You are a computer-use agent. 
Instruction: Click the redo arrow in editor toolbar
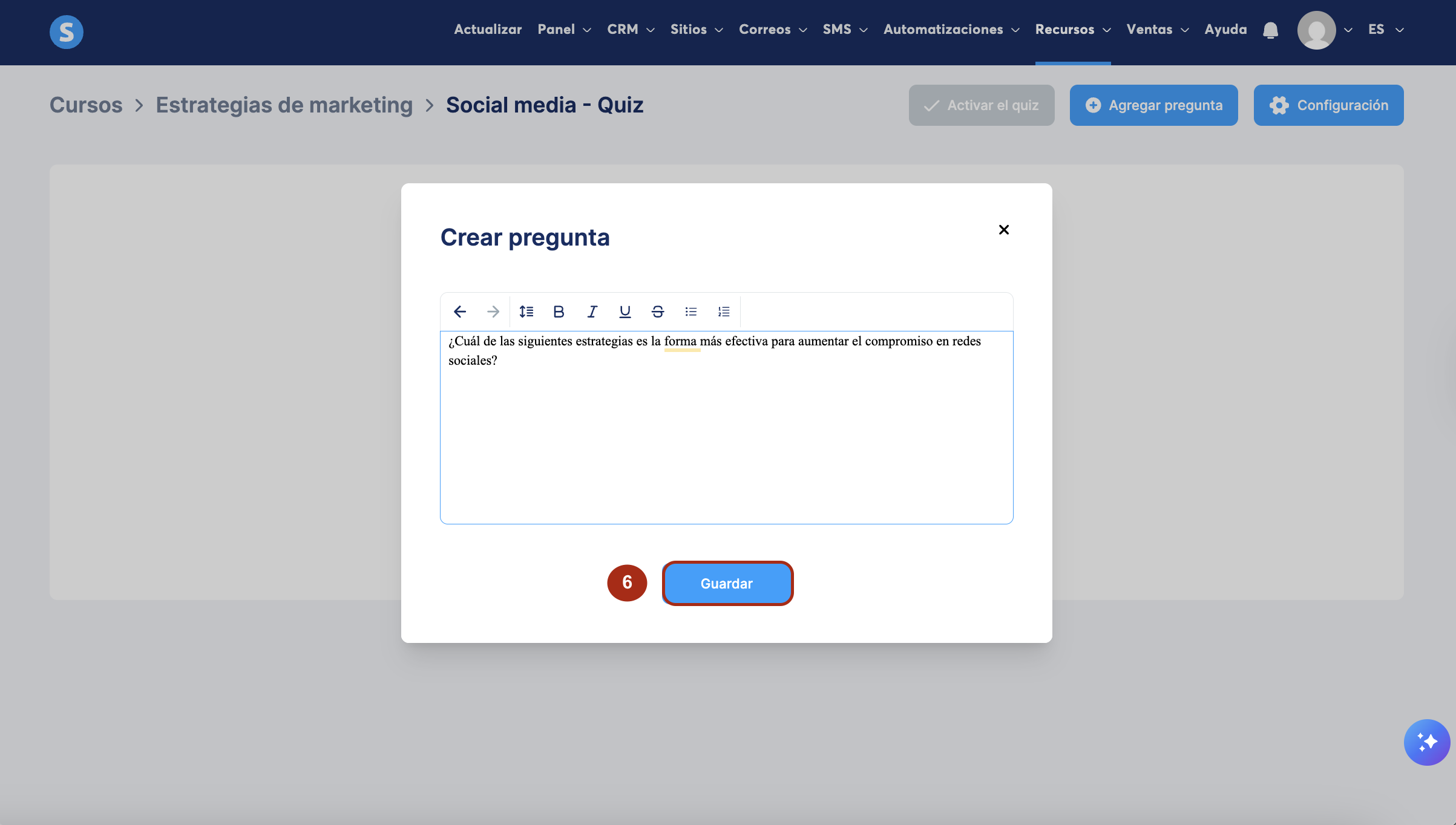coord(493,311)
